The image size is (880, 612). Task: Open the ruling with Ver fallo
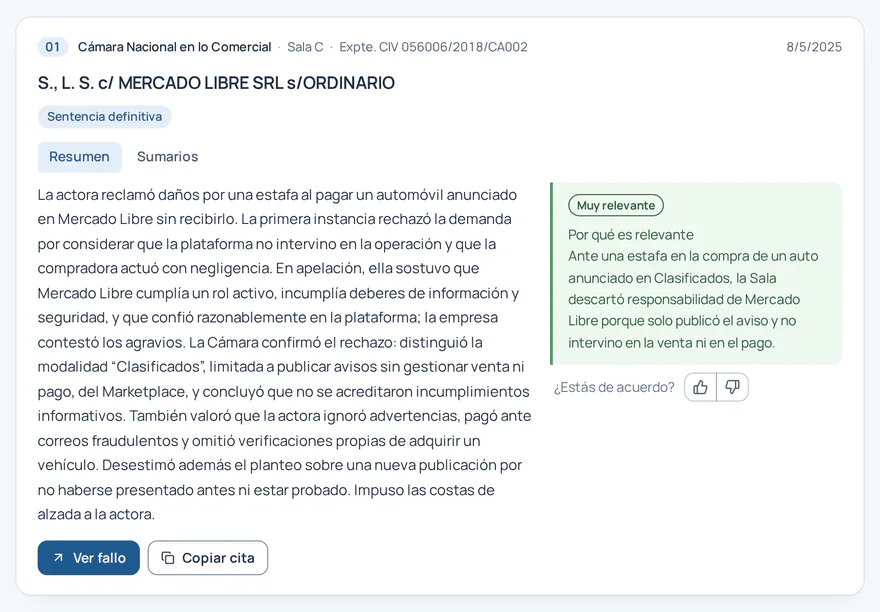89,558
